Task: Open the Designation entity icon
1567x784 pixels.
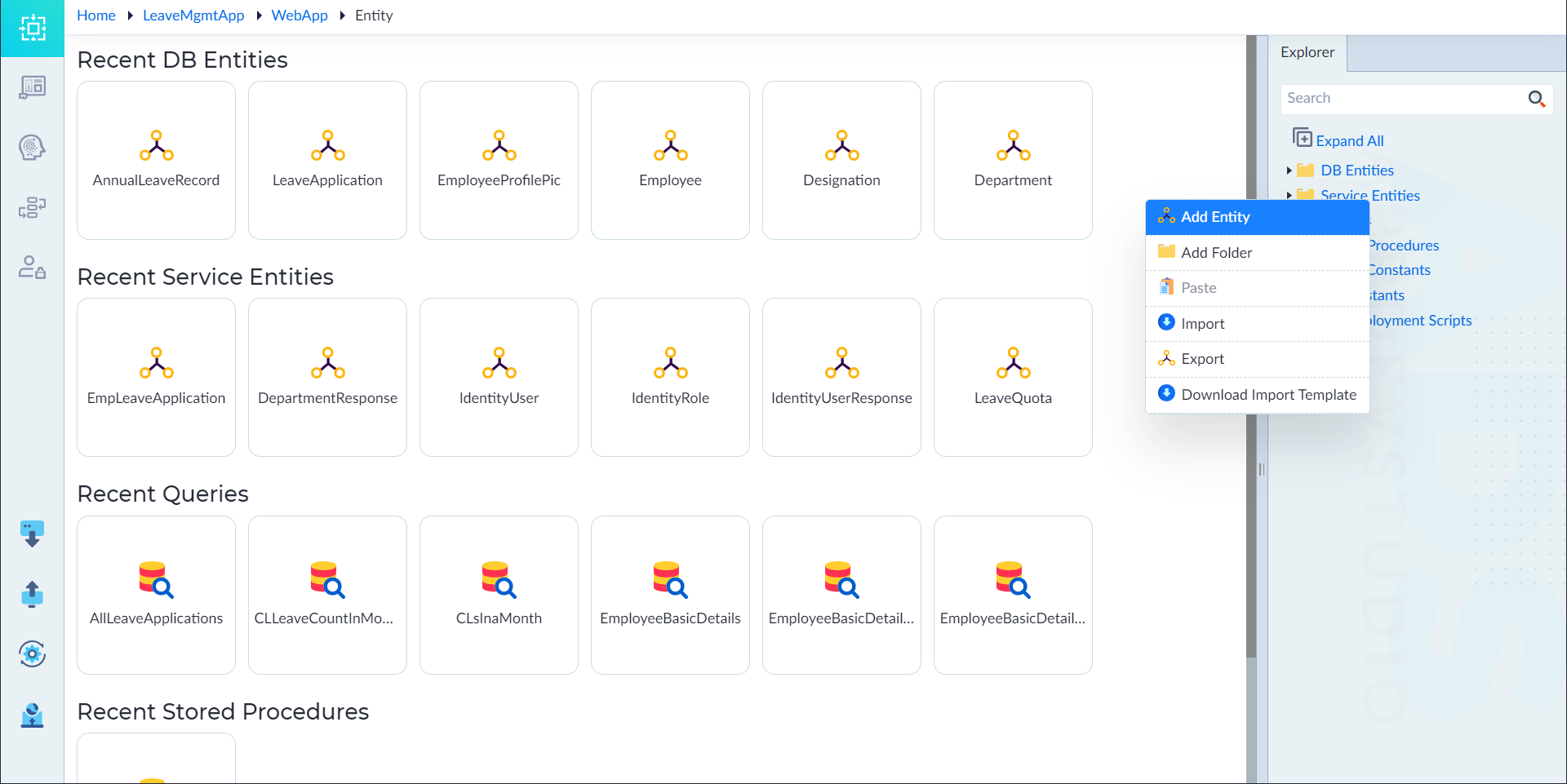Action: pyautogui.click(x=841, y=145)
